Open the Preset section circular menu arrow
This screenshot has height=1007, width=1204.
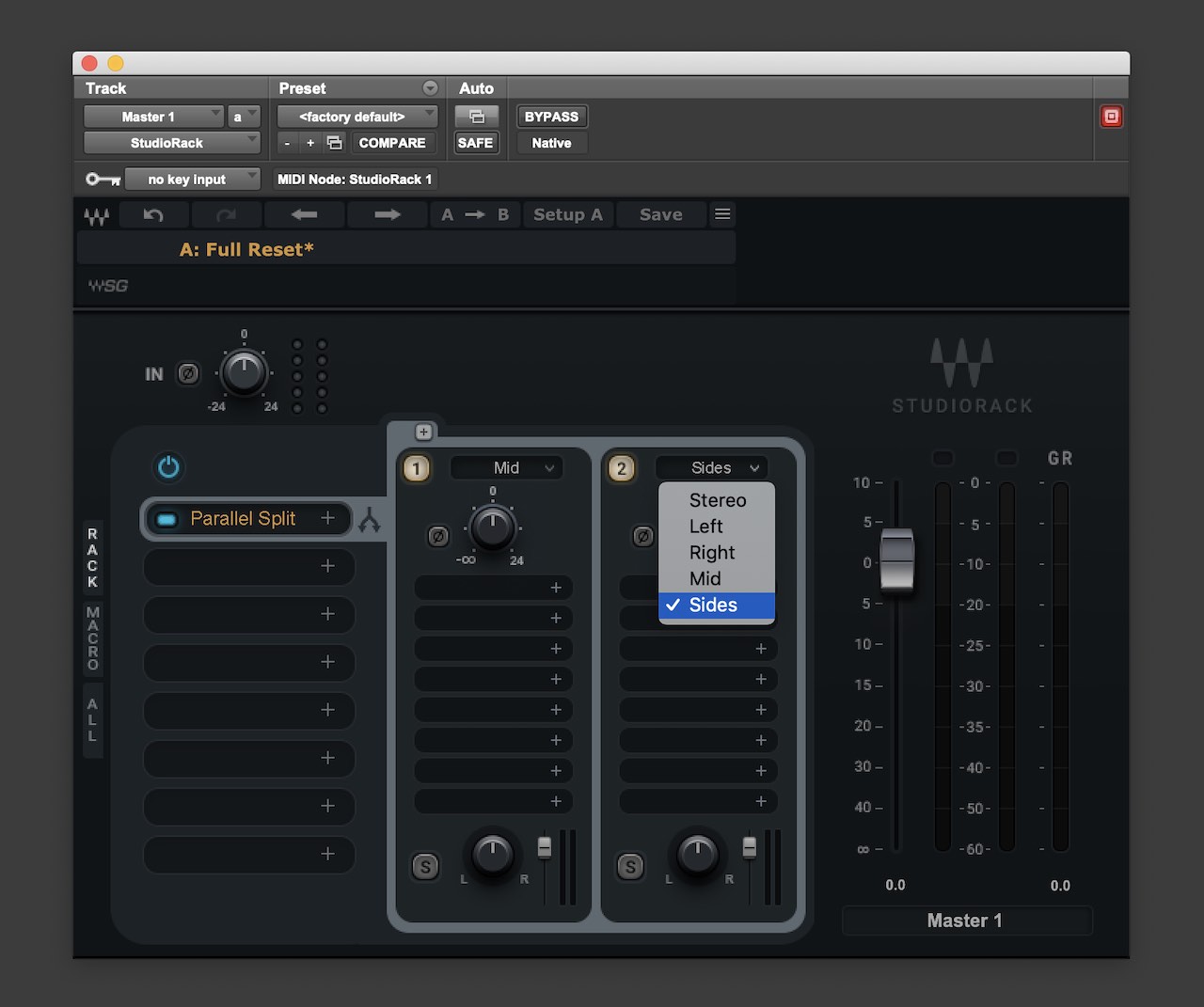pos(430,88)
